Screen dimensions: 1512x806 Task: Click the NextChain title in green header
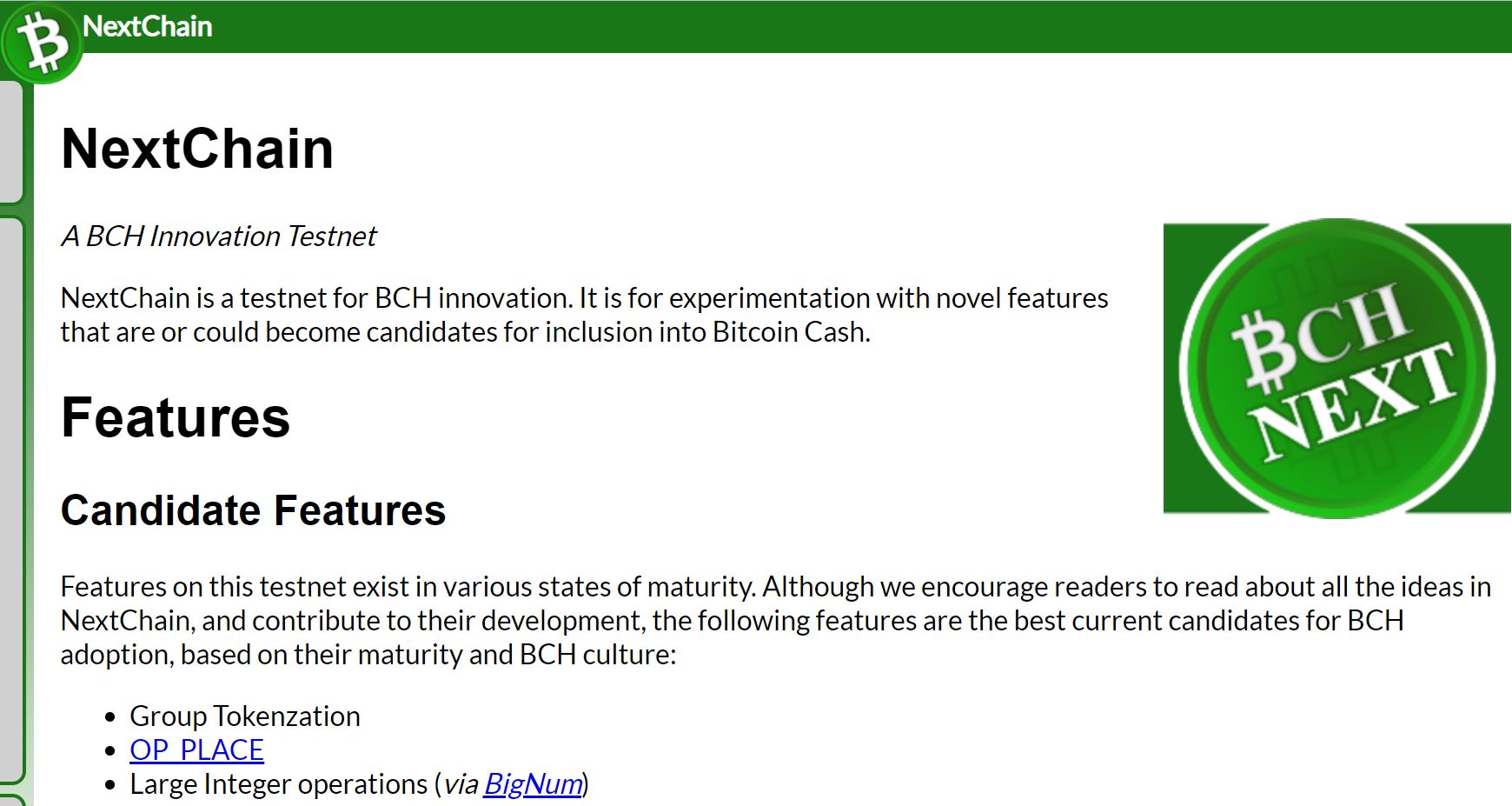(x=148, y=26)
